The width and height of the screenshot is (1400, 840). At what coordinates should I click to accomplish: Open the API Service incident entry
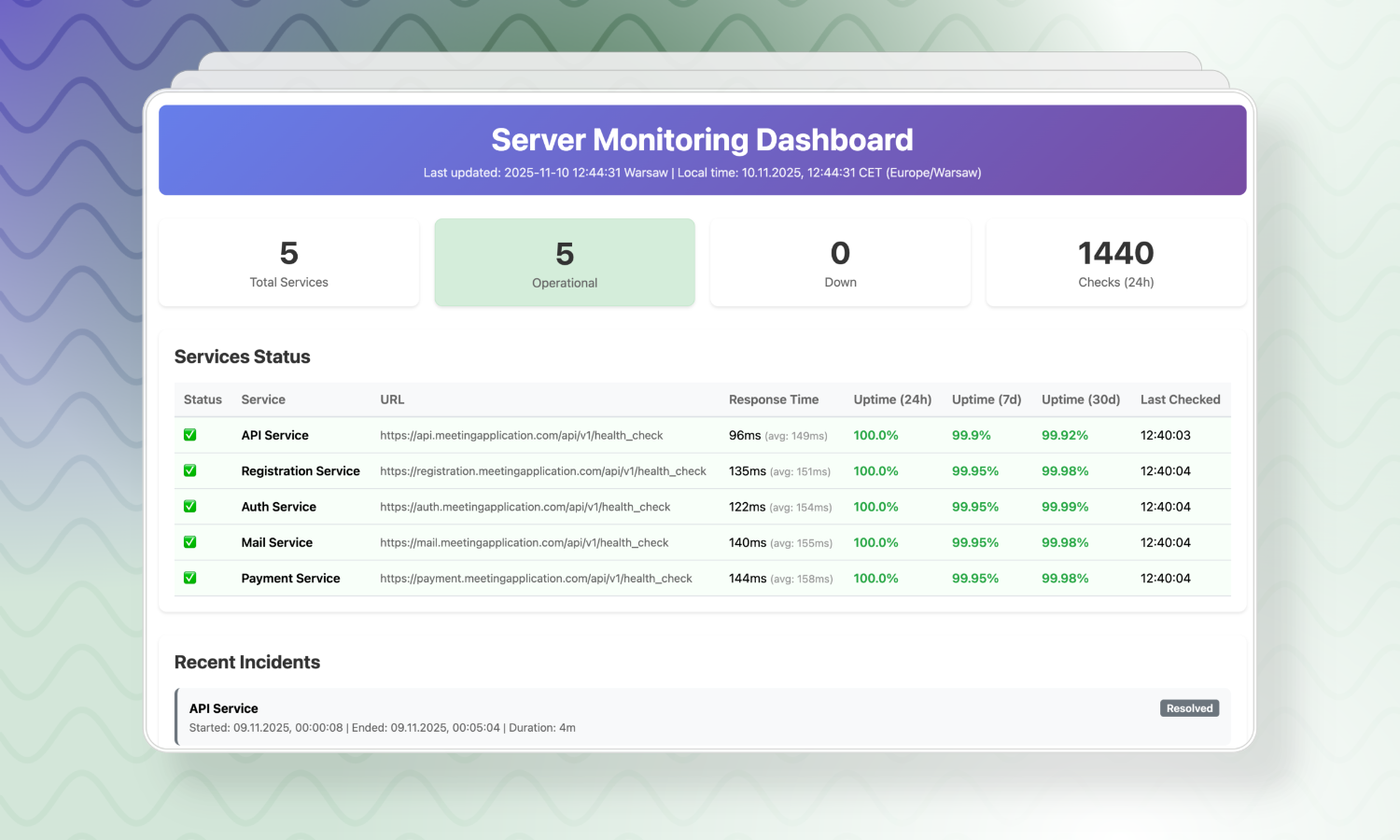(x=653, y=718)
